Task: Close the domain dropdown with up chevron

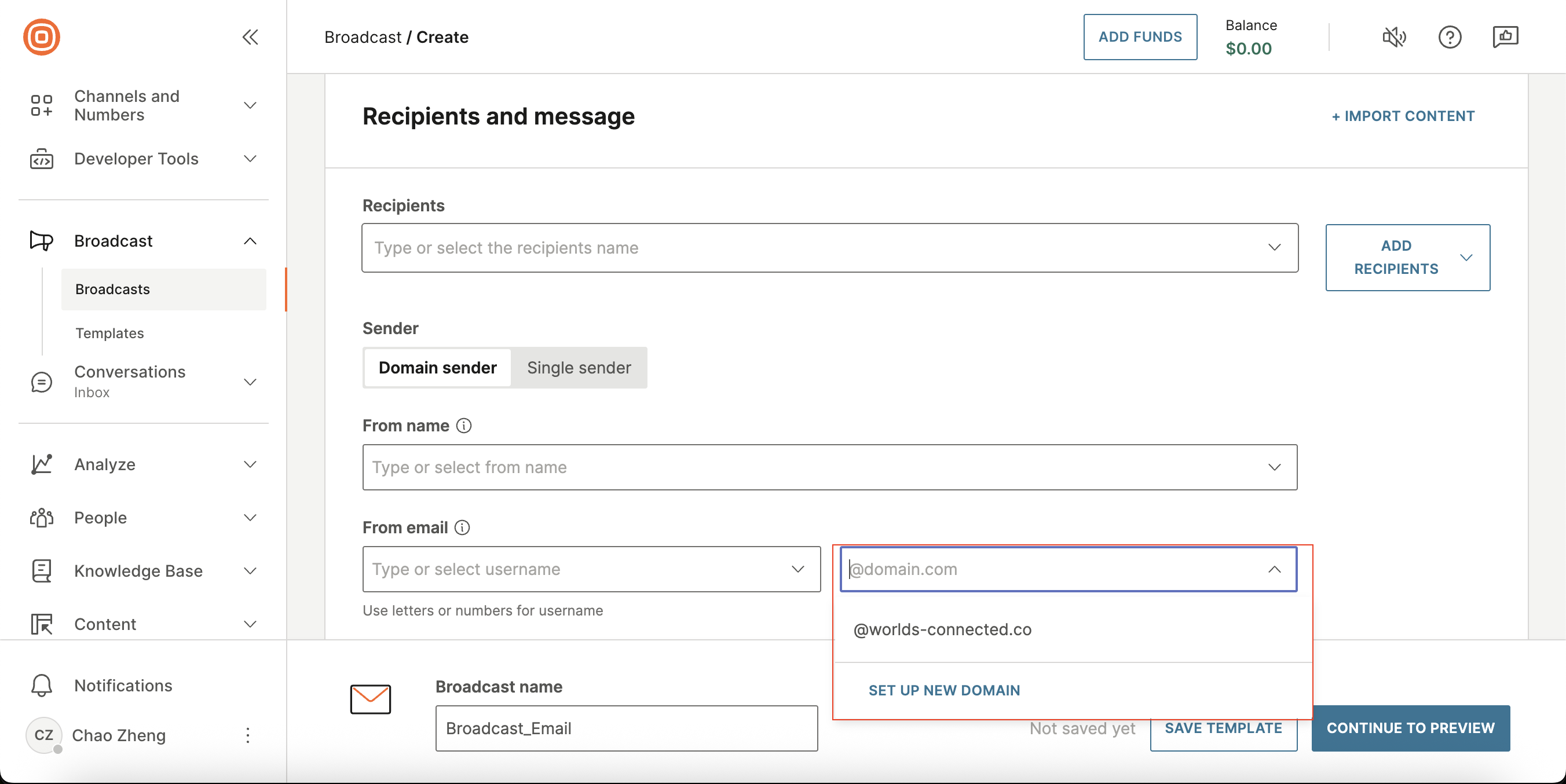Action: (1274, 569)
